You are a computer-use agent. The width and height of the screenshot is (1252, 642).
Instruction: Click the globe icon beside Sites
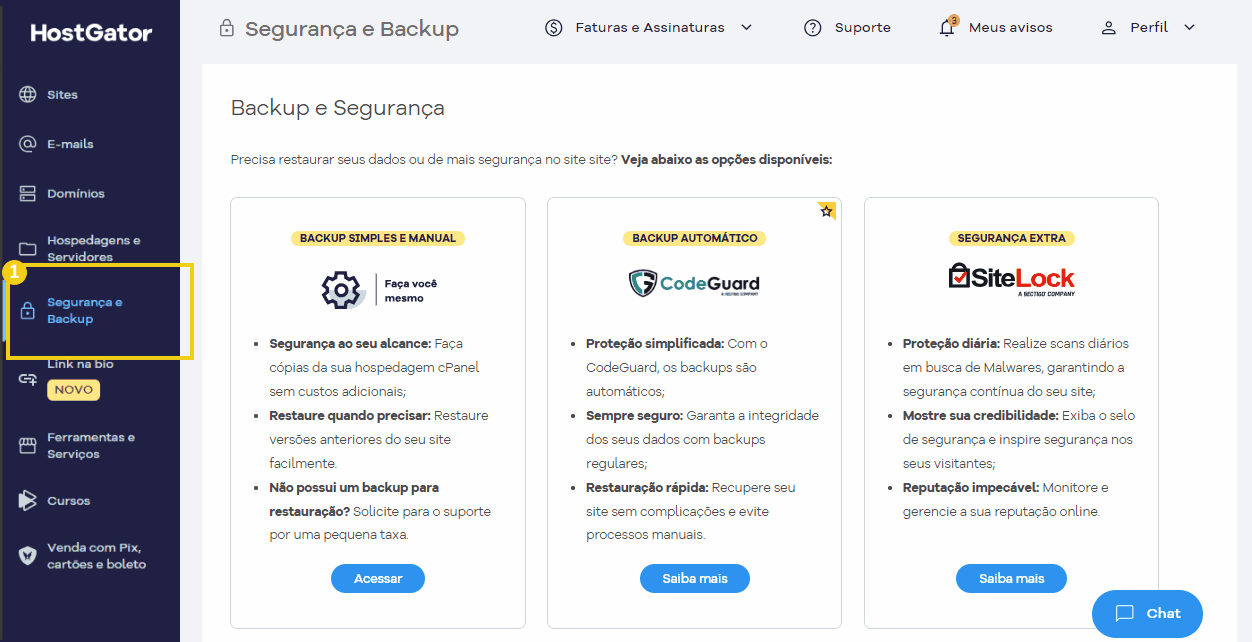point(28,95)
